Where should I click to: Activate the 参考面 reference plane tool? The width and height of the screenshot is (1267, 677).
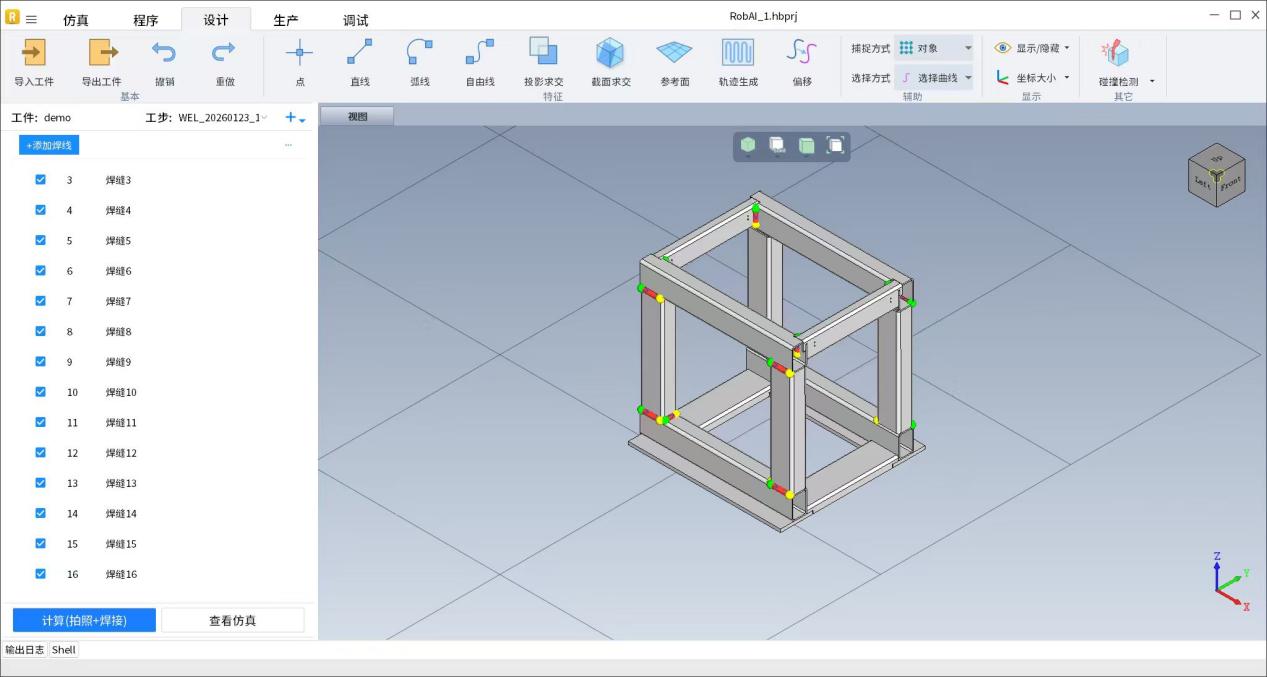674,53
